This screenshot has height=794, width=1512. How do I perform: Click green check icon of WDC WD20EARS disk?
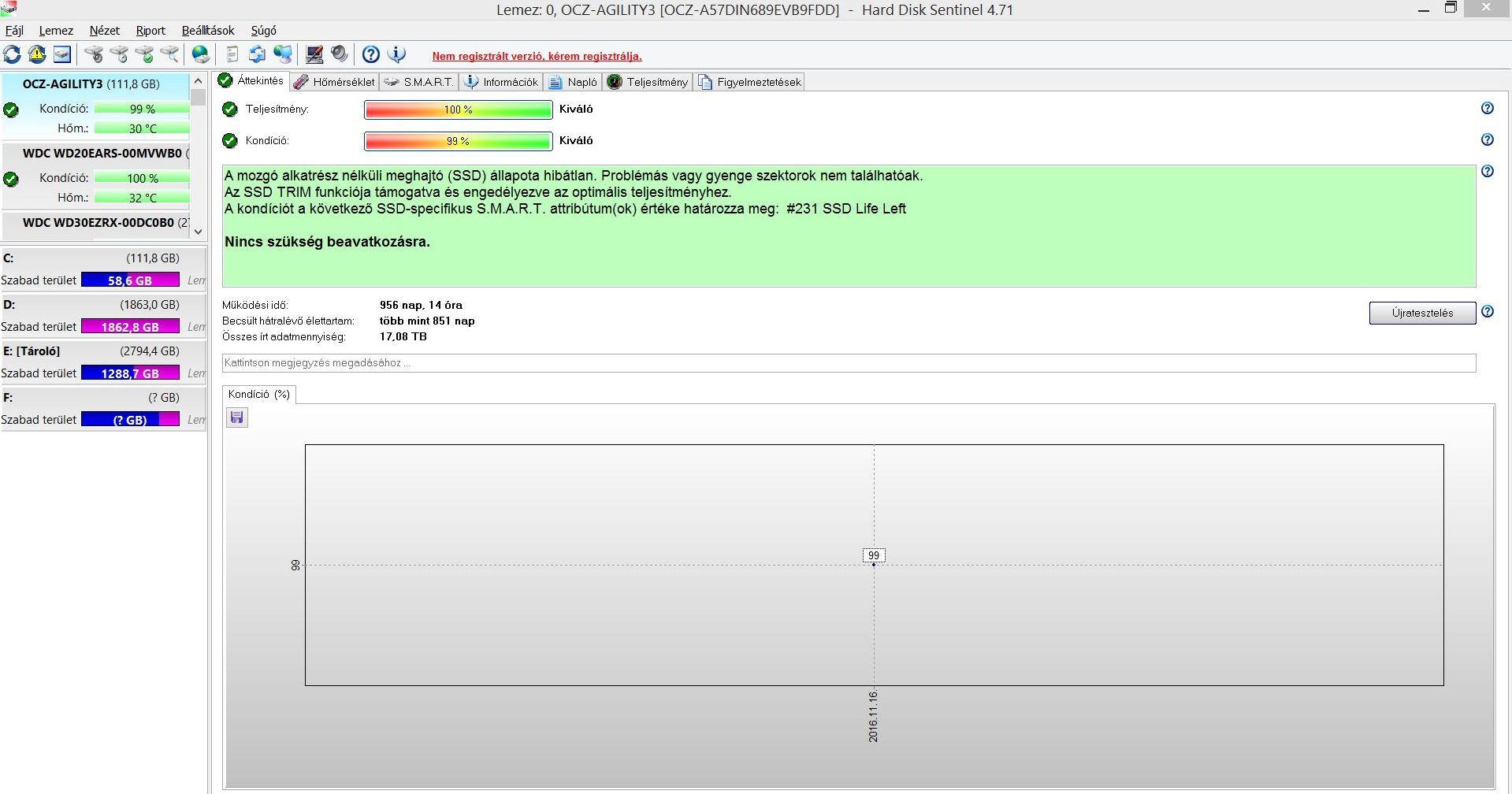[x=11, y=180]
